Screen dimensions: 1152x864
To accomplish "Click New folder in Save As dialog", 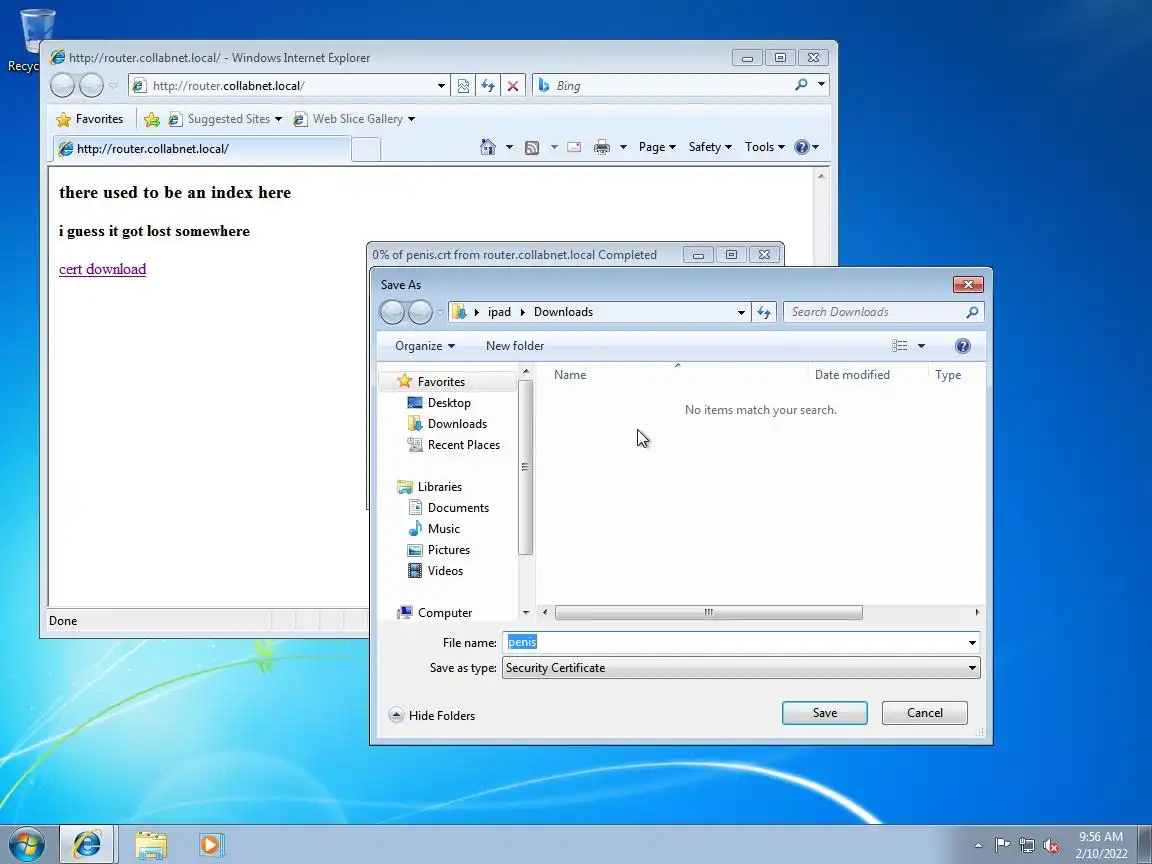I will pos(515,346).
